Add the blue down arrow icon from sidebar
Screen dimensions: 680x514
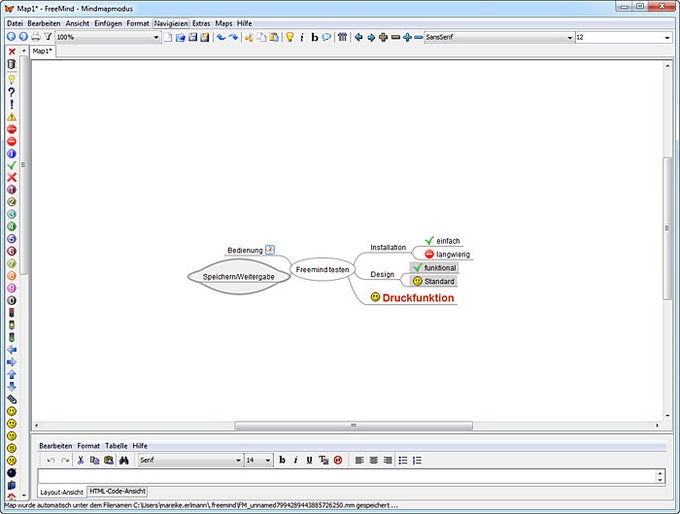pyautogui.click(x=12, y=386)
